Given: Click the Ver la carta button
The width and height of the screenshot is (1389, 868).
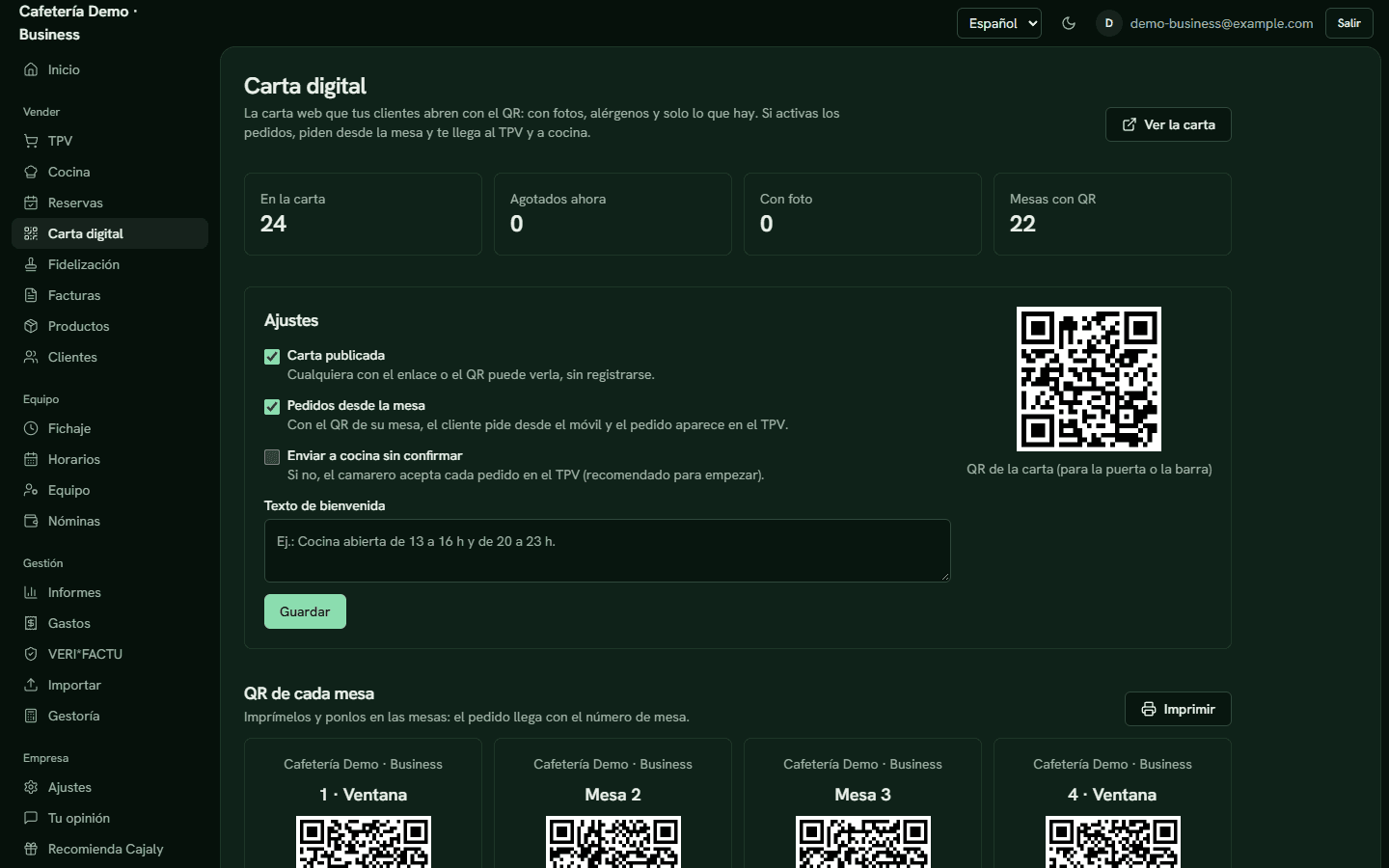Looking at the screenshot, I should point(1168,124).
